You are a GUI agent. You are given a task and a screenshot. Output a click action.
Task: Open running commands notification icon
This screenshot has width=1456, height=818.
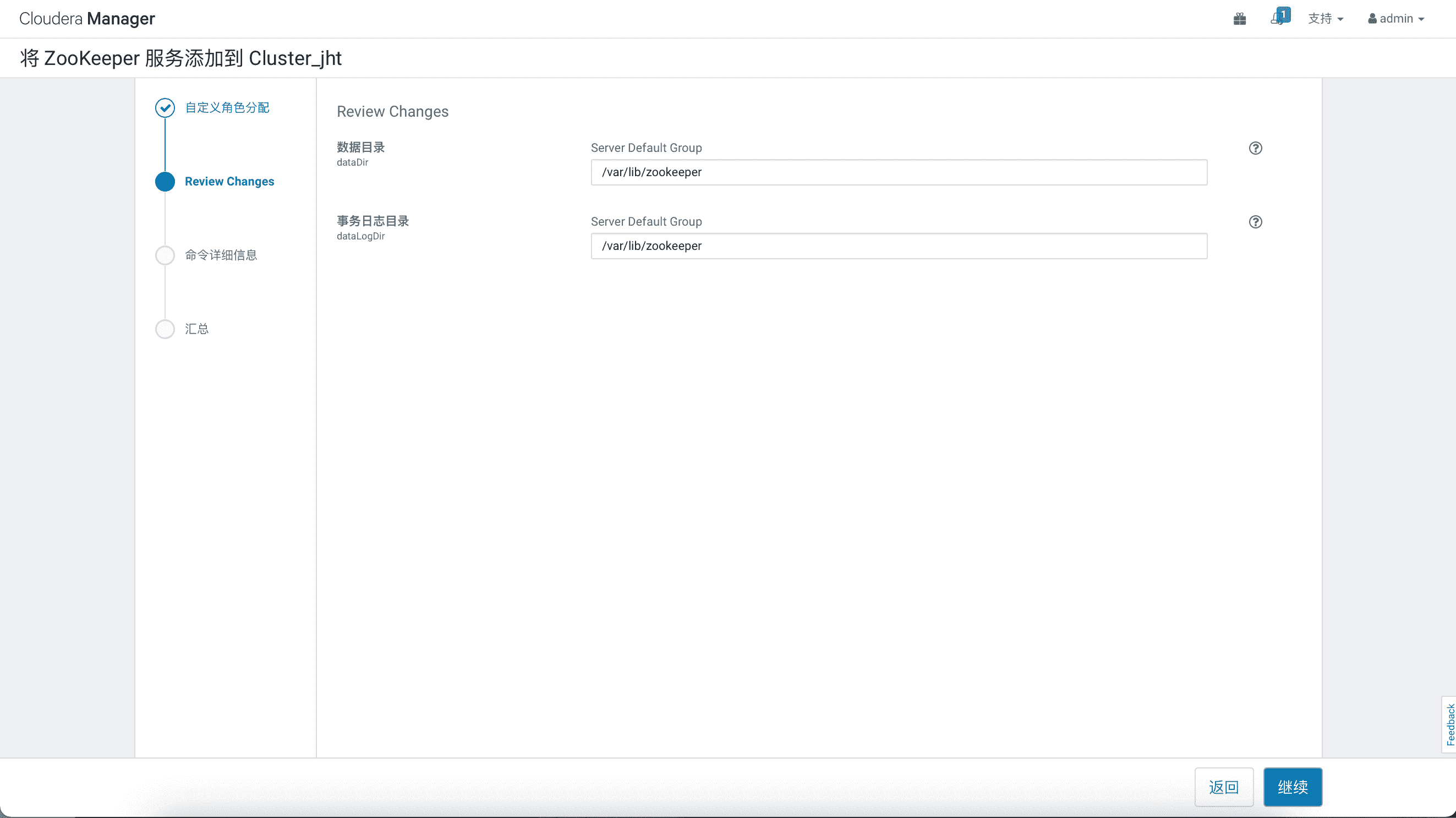click(1280, 17)
